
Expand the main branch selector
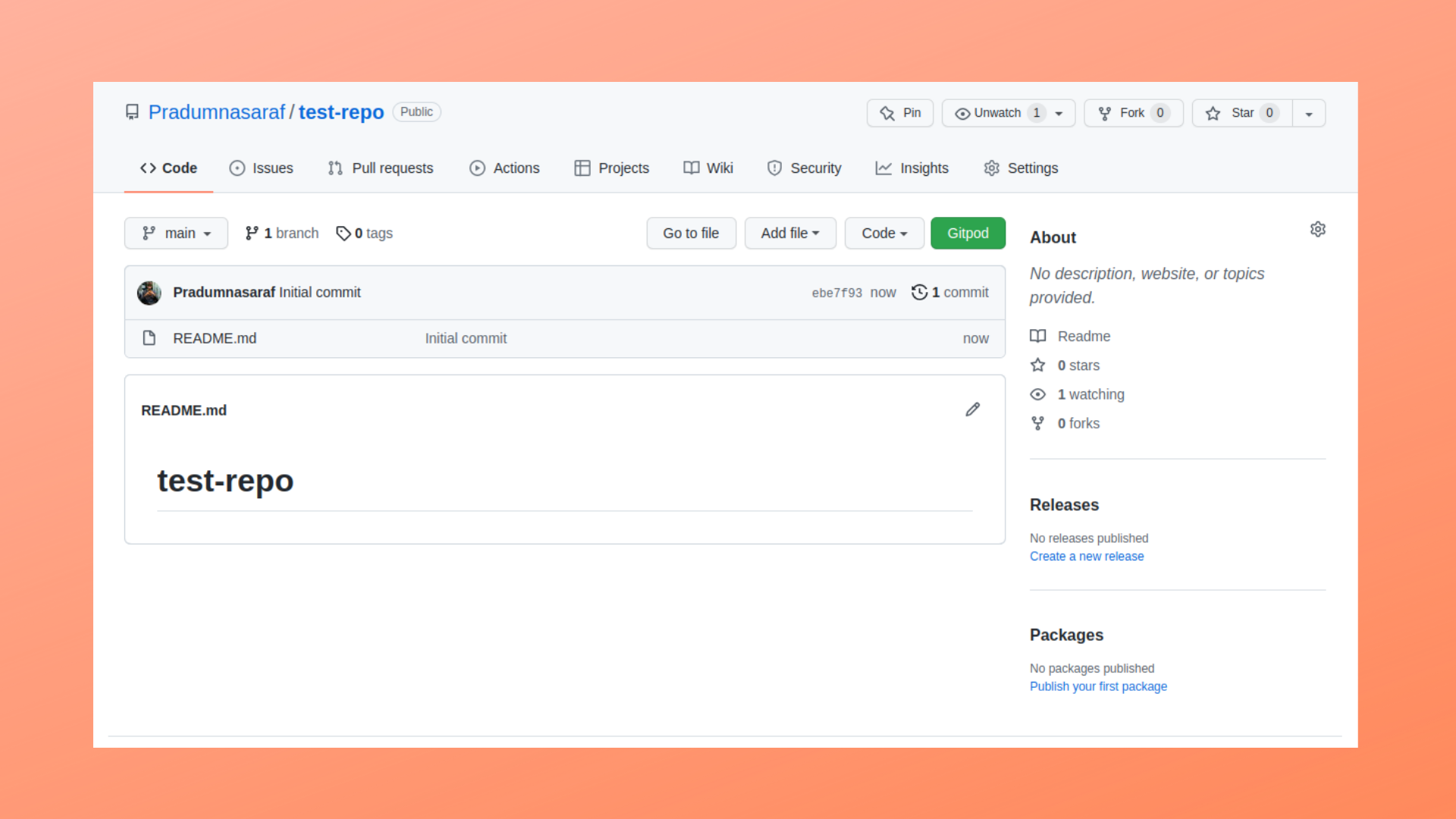[176, 234]
